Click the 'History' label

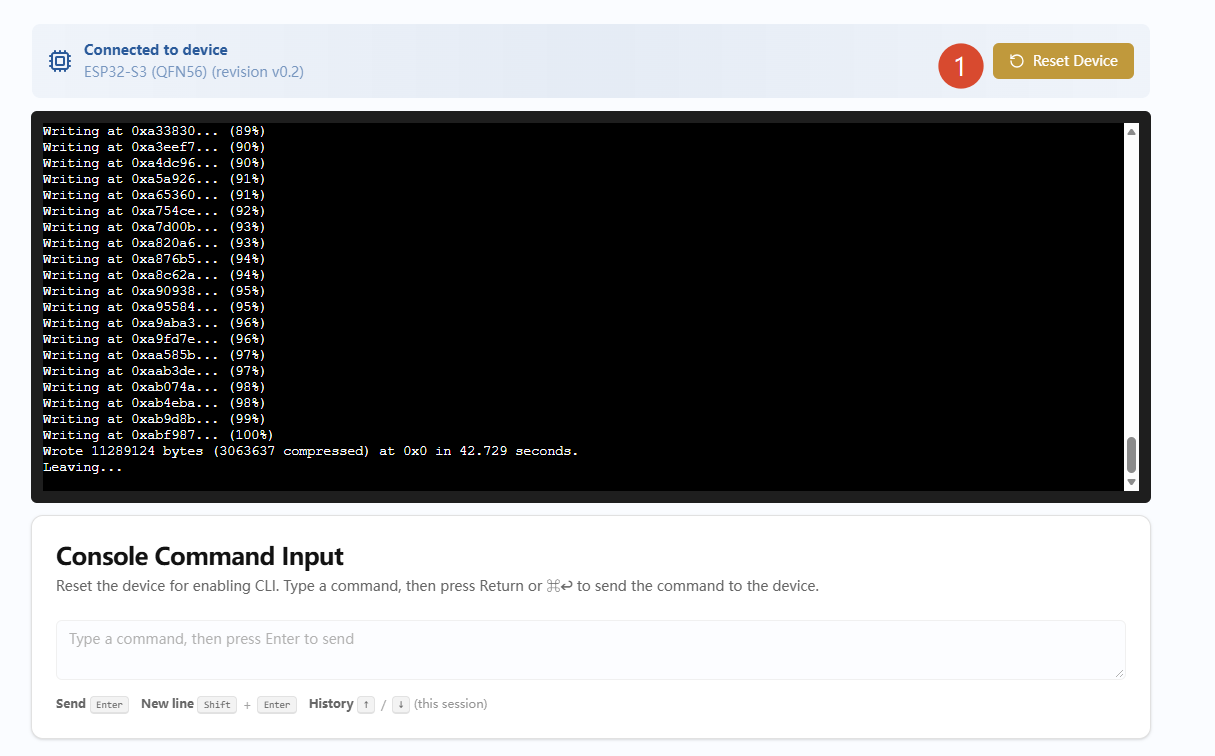pyautogui.click(x=331, y=704)
